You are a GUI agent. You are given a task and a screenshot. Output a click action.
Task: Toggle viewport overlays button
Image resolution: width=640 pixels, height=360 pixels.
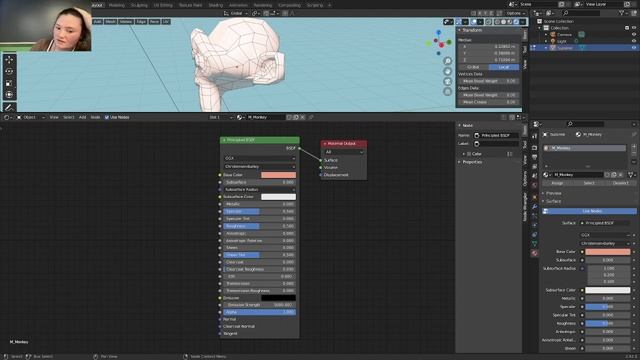pyautogui.click(x=474, y=22)
